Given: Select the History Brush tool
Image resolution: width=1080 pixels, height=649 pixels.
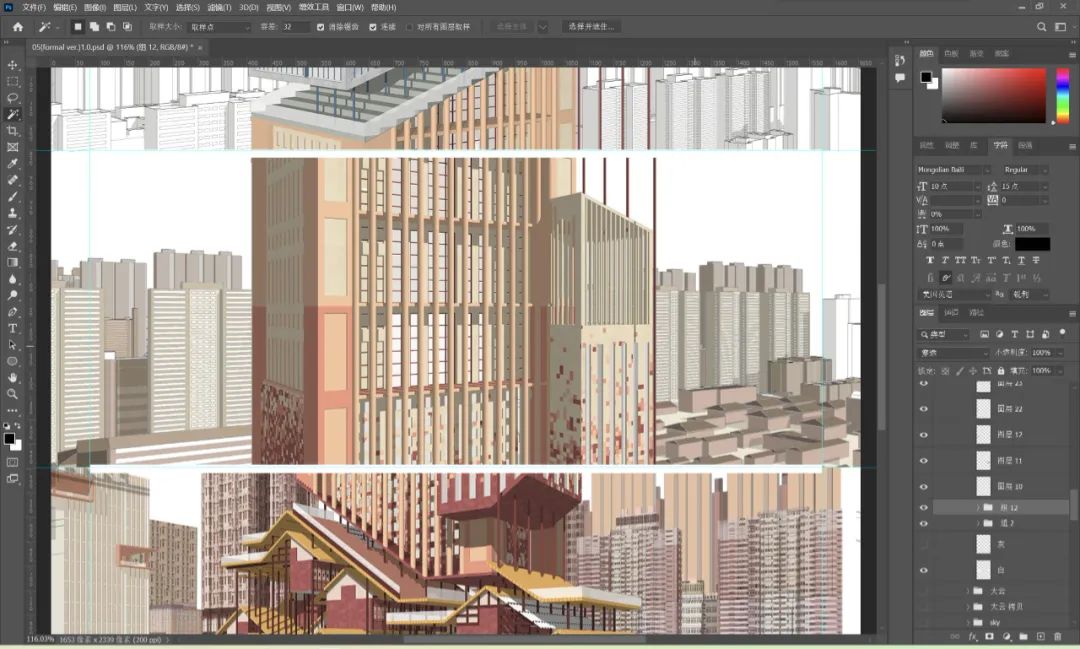Looking at the screenshot, I should pyautogui.click(x=12, y=230).
